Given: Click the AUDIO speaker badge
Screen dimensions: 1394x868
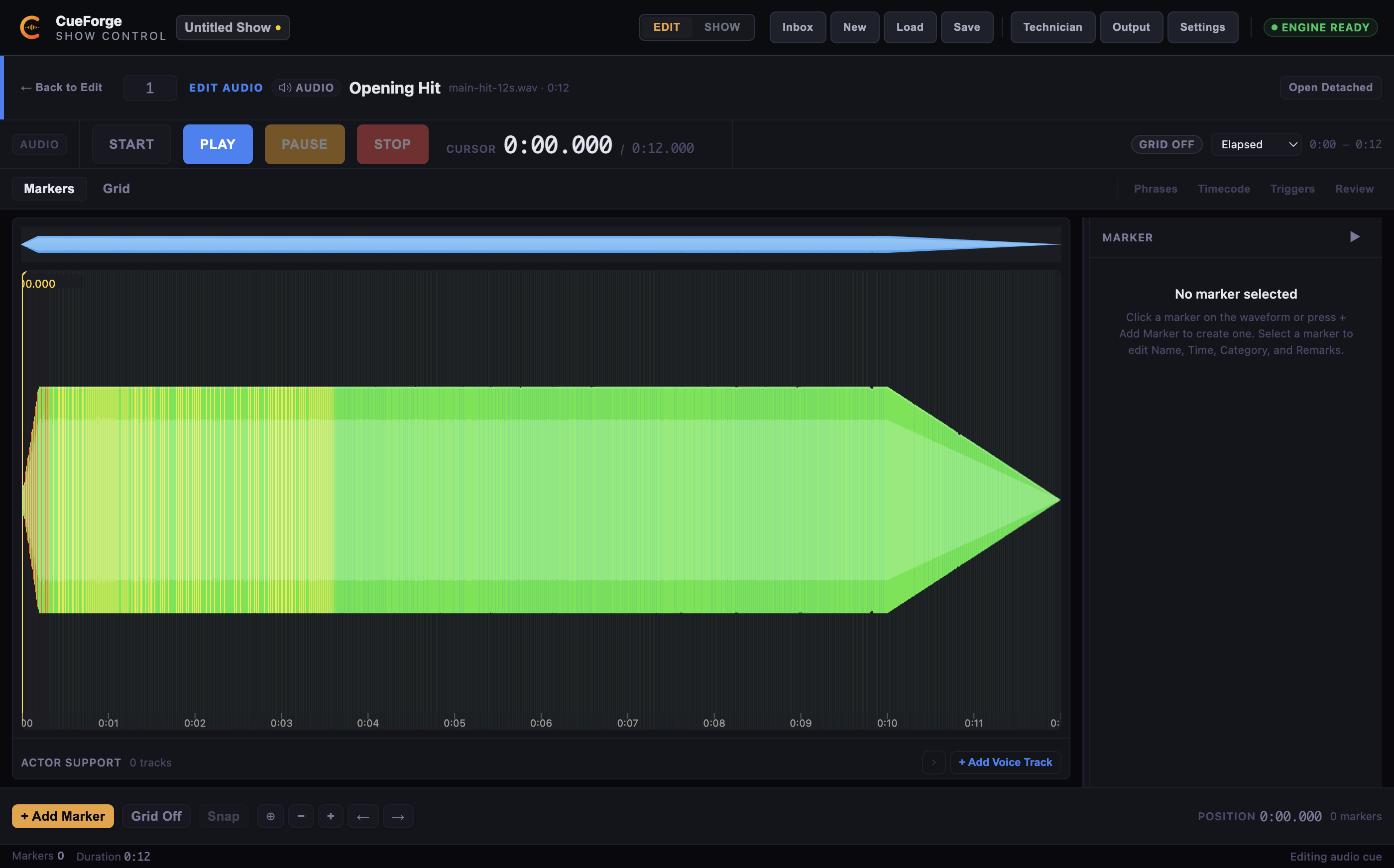Looking at the screenshot, I should pyautogui.click(x=306, y=88).
